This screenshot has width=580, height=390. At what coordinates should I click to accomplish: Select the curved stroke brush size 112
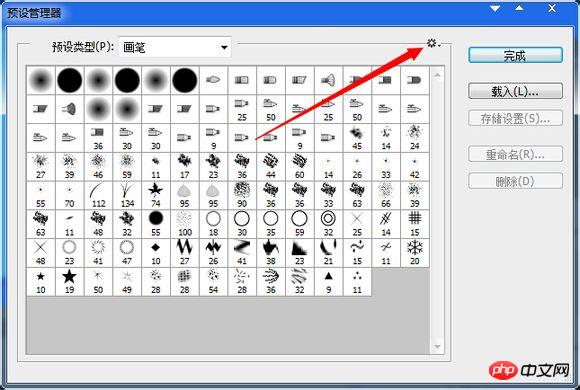[x=98, y=195]
